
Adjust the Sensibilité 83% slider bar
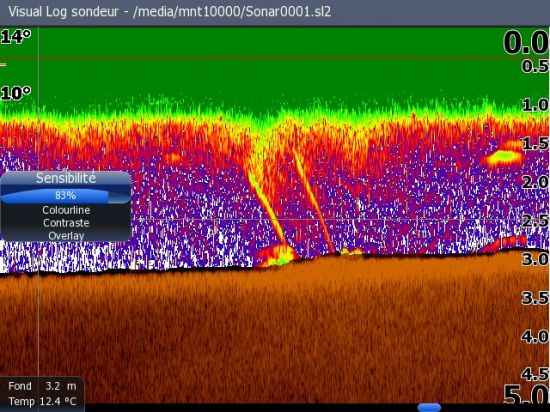66,196
